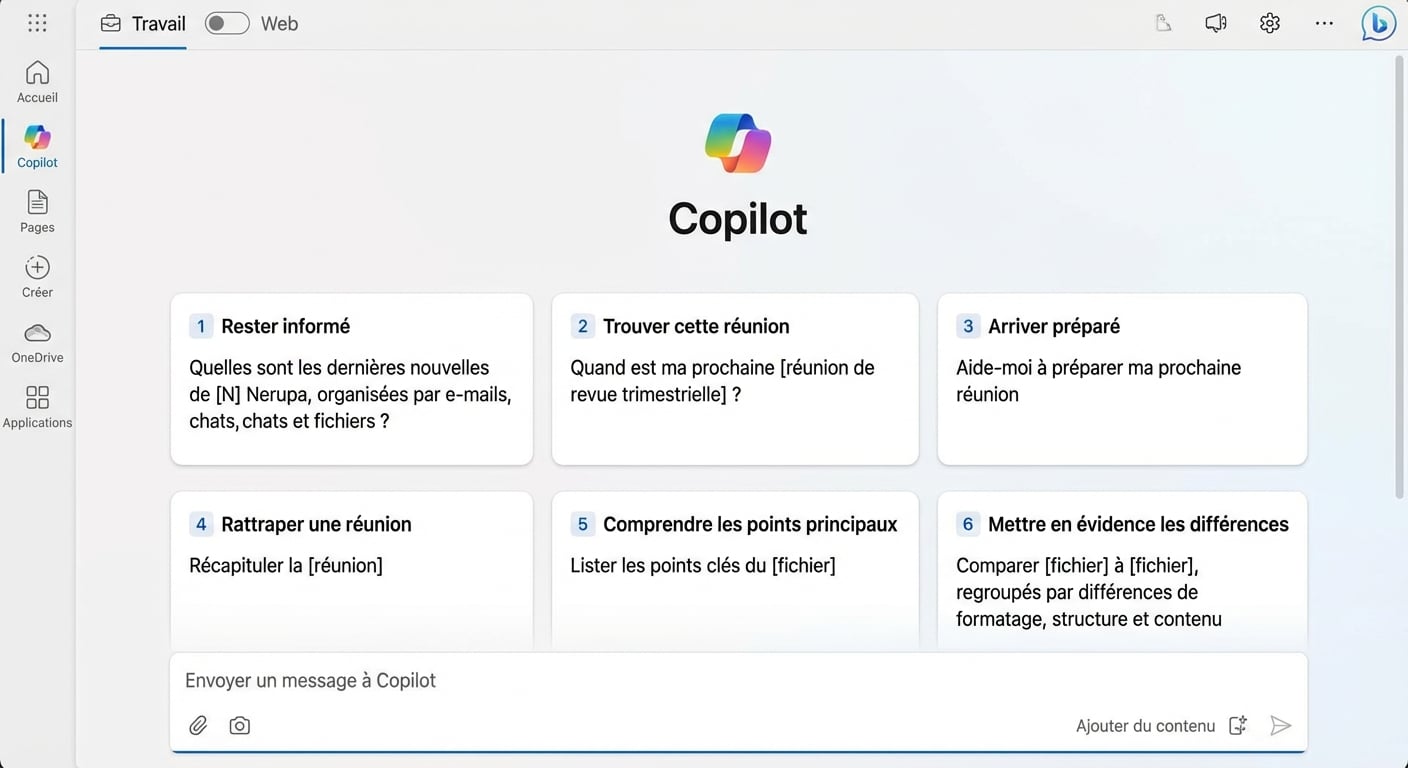Open the Copilot sidebar icon
This screenshot has width=1408, height=768.
[x=37, y=145]
